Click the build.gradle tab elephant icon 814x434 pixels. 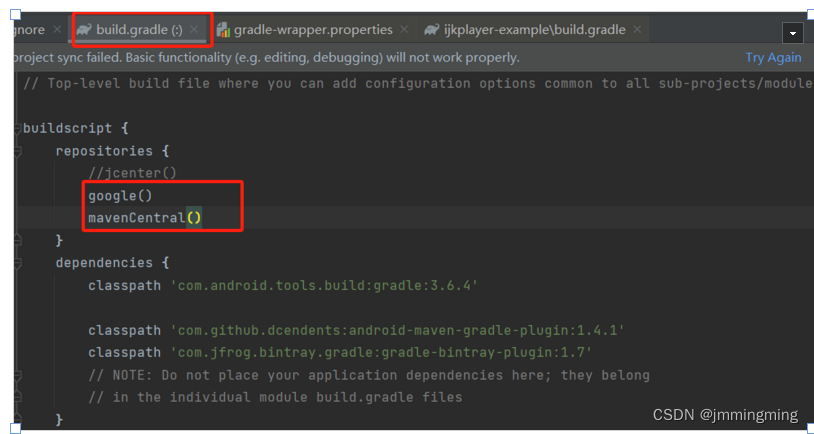coord(84,30)
